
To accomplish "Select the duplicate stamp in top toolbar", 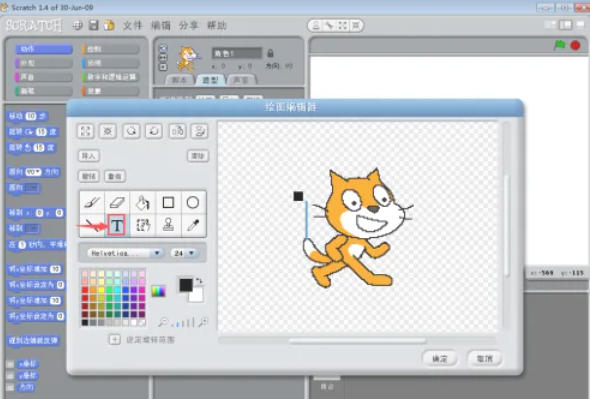I will pyautogui.click(x=316, y=26).
